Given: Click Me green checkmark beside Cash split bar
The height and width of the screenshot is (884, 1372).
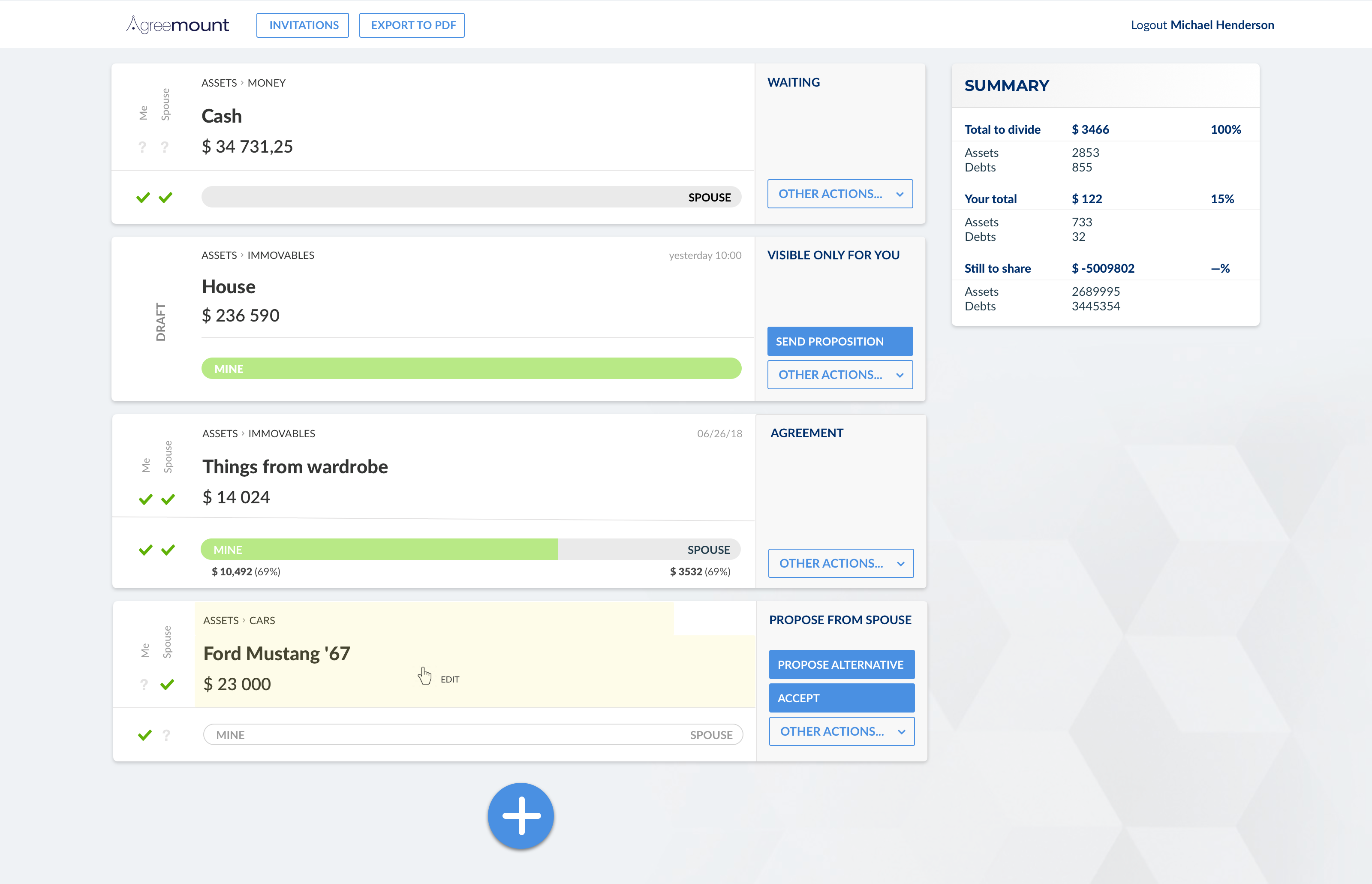Looking at the screenshot, I should pyautogui.click(x=143, y=198).
